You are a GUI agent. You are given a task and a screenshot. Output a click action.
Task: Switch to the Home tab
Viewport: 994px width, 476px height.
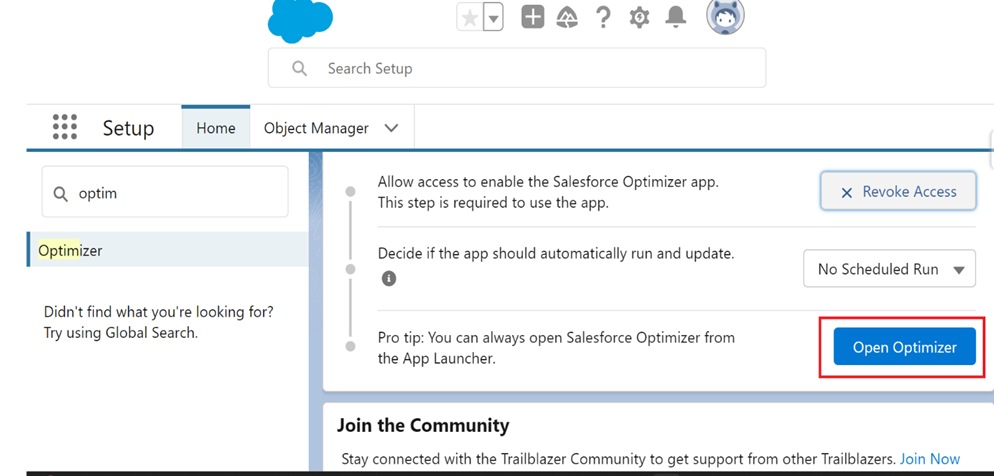[216, 128]
